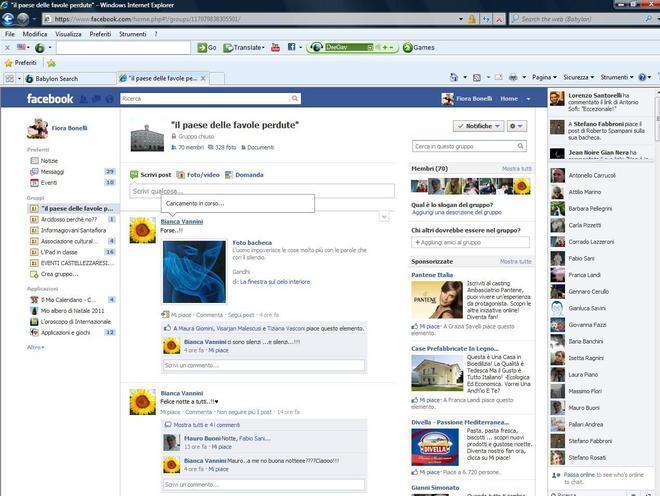Viewport: 660px width, 496px height.
Task: Click Aggiungi amici al gruppo field
Action: (x=470, y=243)
